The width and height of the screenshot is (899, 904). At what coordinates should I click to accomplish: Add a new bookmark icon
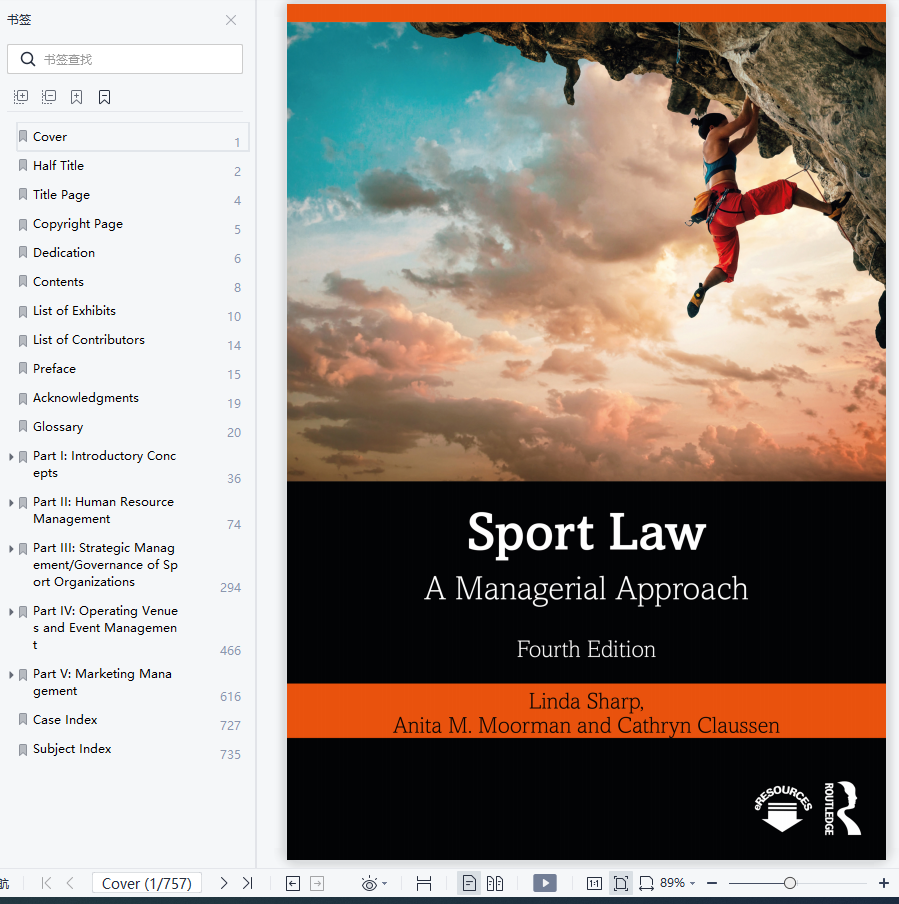point(77,97)
